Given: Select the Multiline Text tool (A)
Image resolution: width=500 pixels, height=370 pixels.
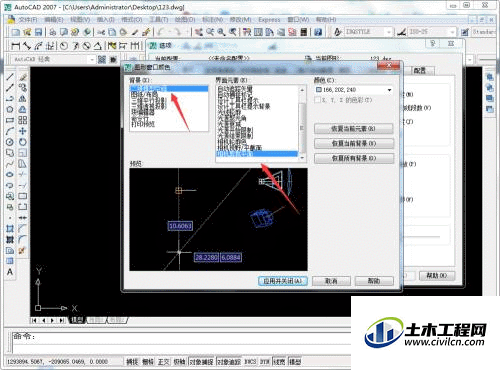Looking at the screenshot, I should click(10, 272).
